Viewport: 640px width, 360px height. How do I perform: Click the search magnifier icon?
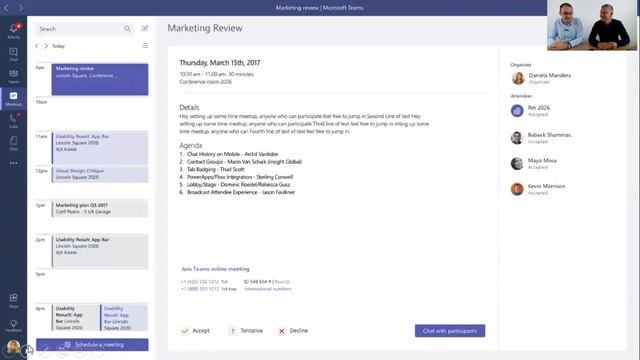tap(127, 29)
